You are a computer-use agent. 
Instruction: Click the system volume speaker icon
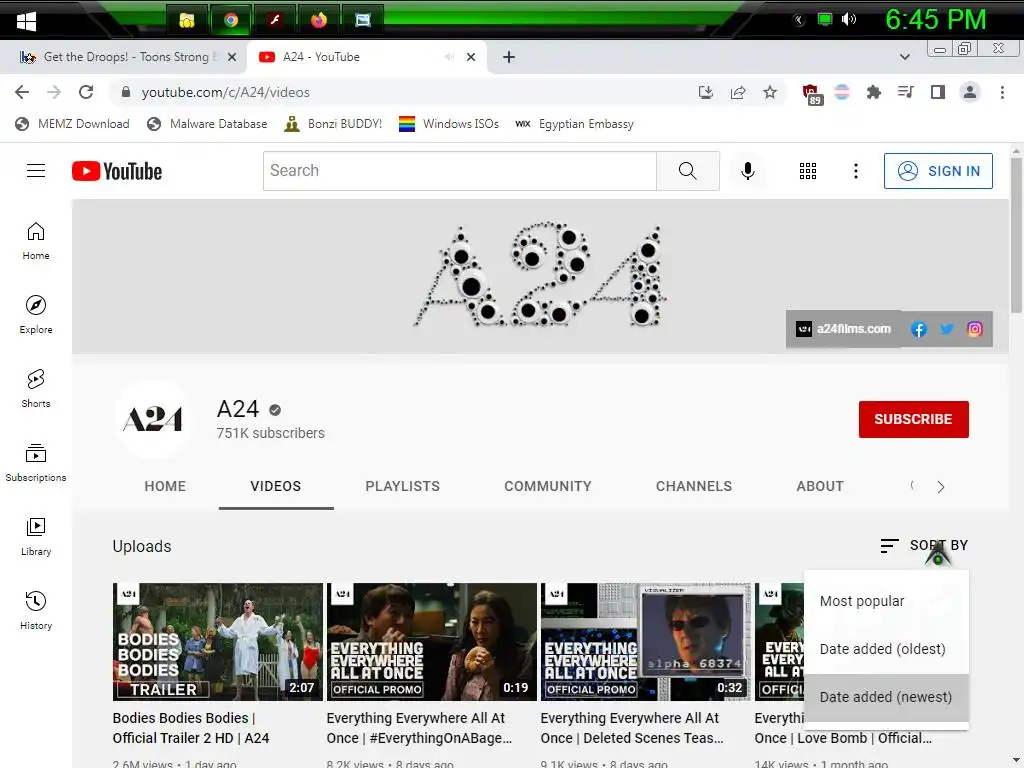848,20
